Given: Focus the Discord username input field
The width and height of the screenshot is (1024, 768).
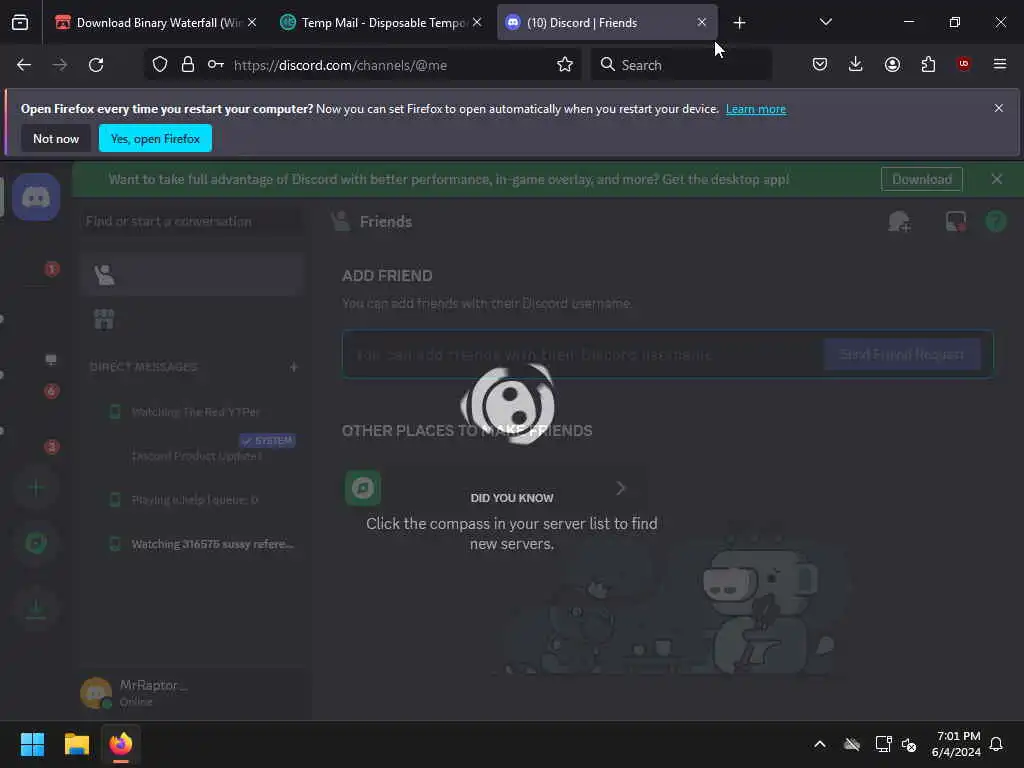Looking at the screenshot, I should pos(584,354).
